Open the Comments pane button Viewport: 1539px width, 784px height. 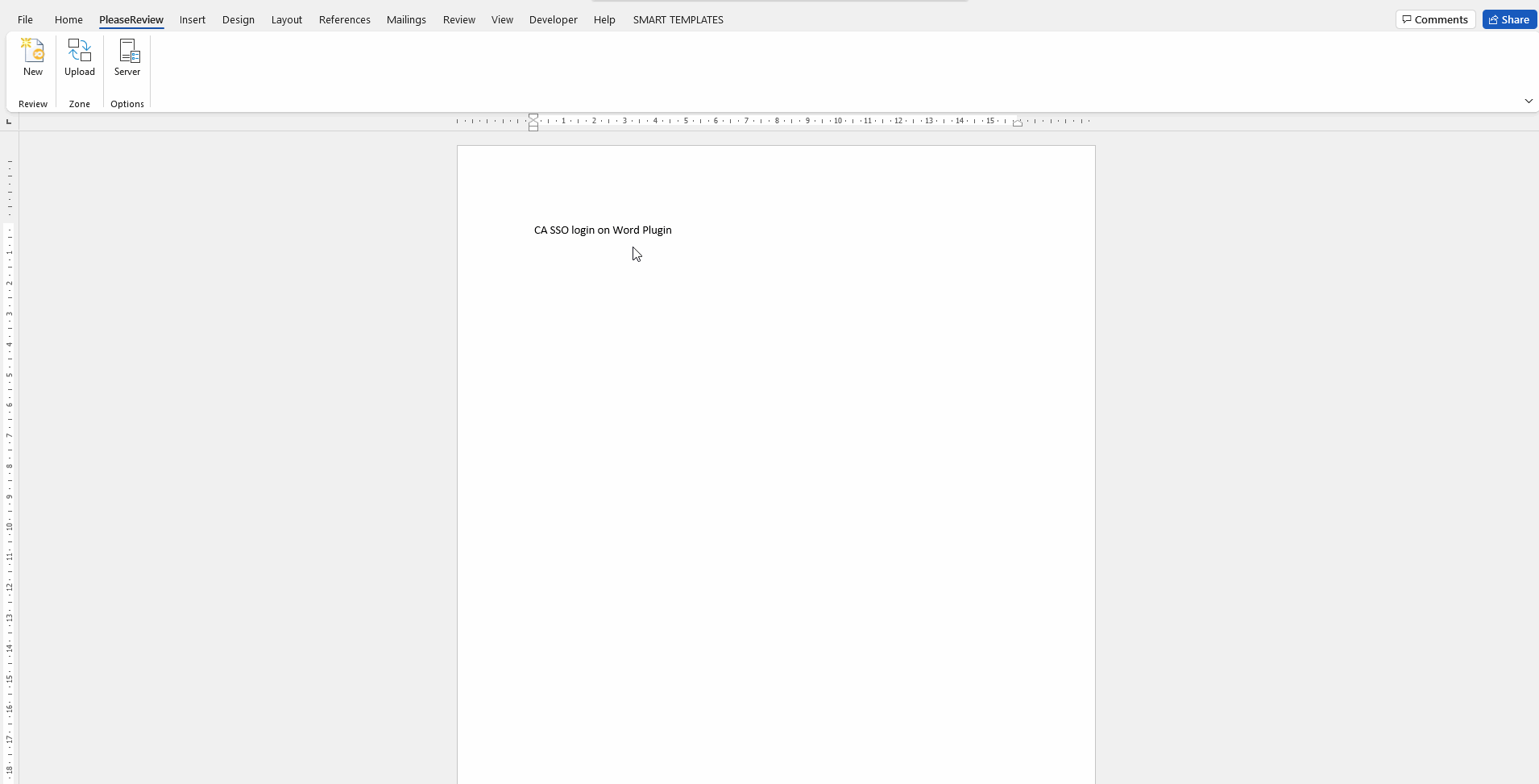(x=1436, y=19)
